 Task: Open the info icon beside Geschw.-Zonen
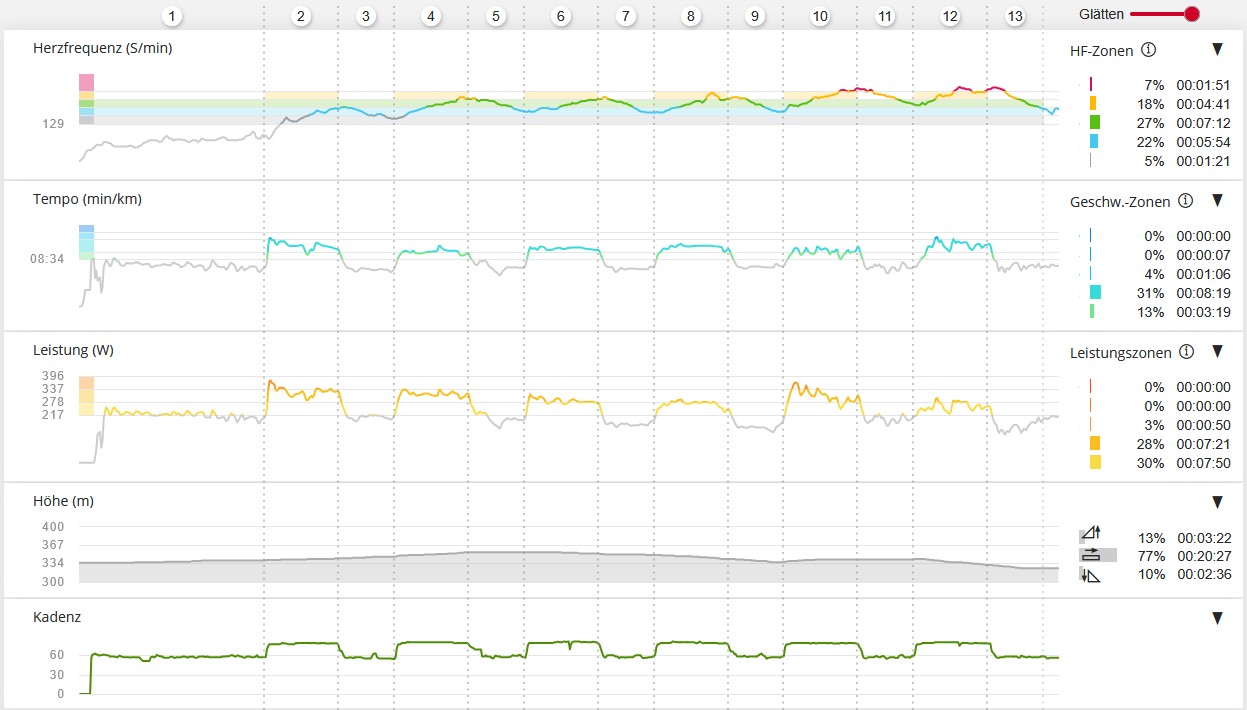click(1186, 201)
